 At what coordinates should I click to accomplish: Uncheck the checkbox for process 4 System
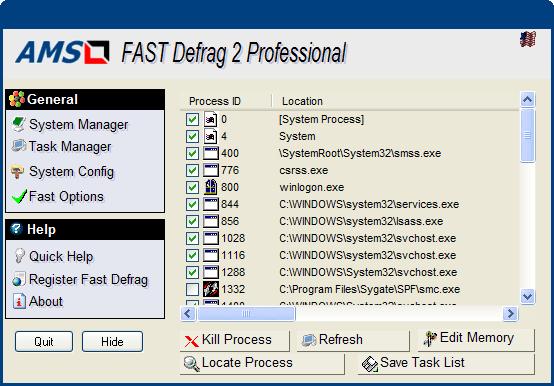[x=192, y=136]
